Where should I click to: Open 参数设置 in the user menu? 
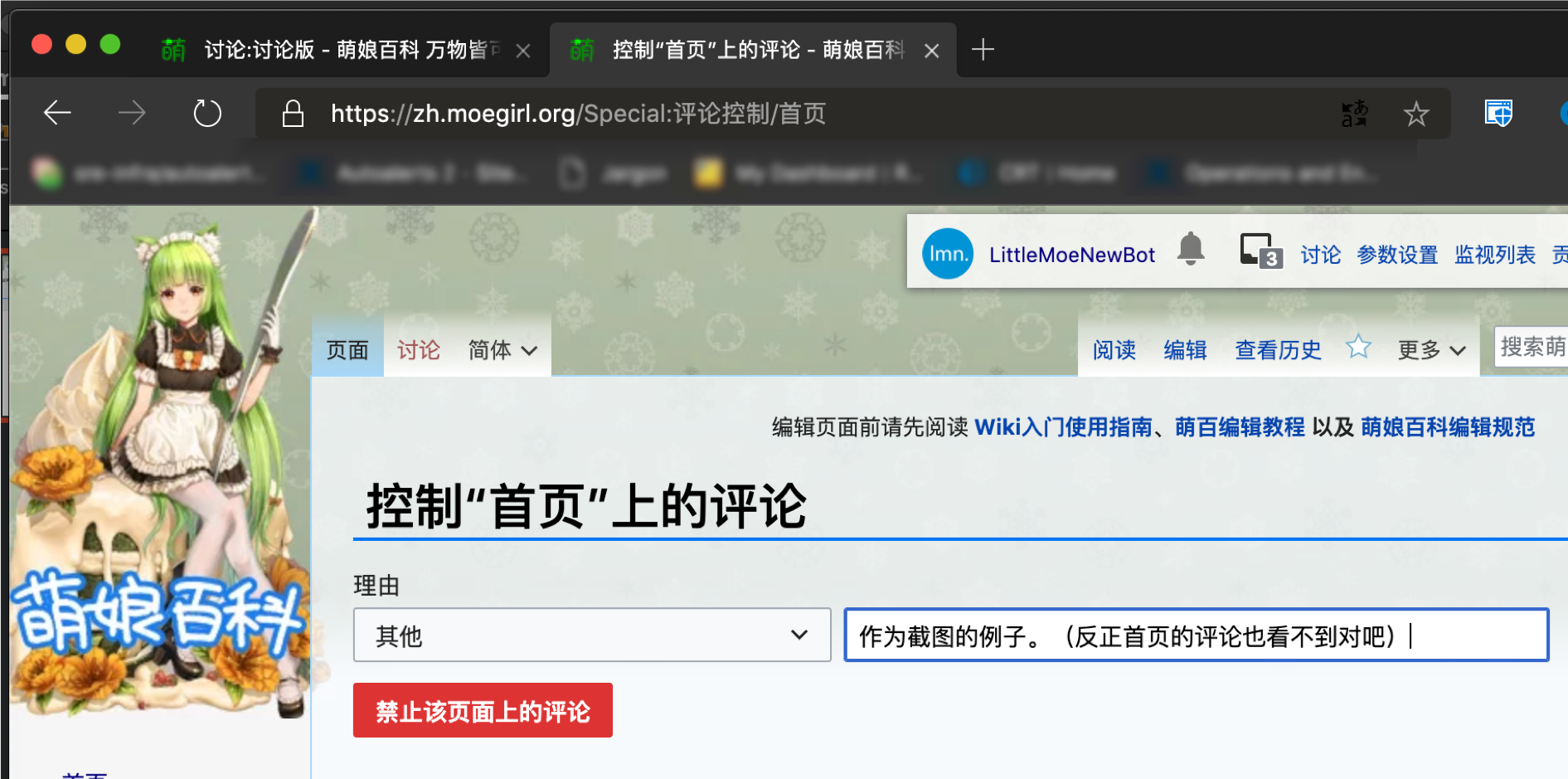[x=1397, y=255]
